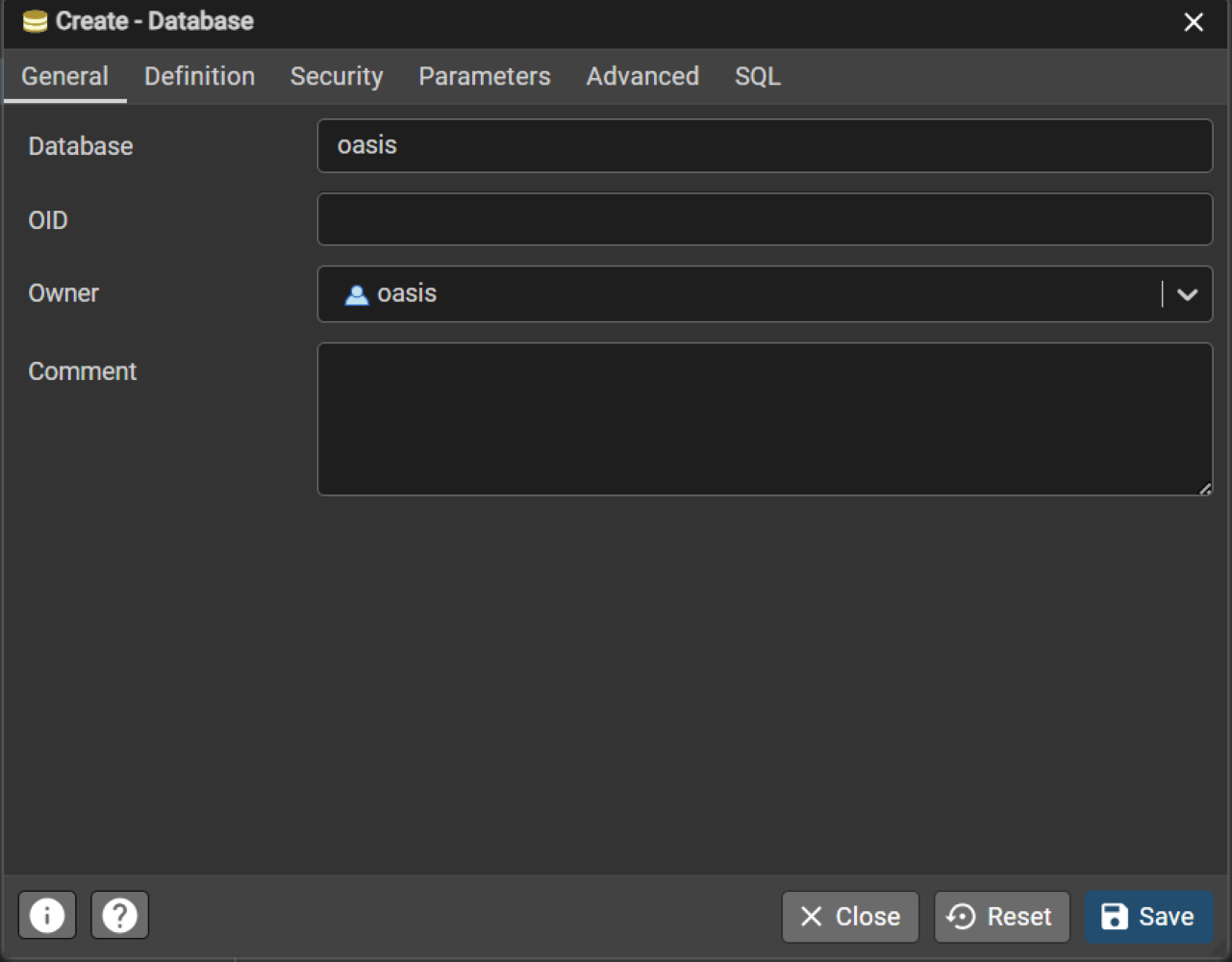This screenshot has width=1232, height=962.
Task: Click the info icon button
Action: [x=47, y=915]
